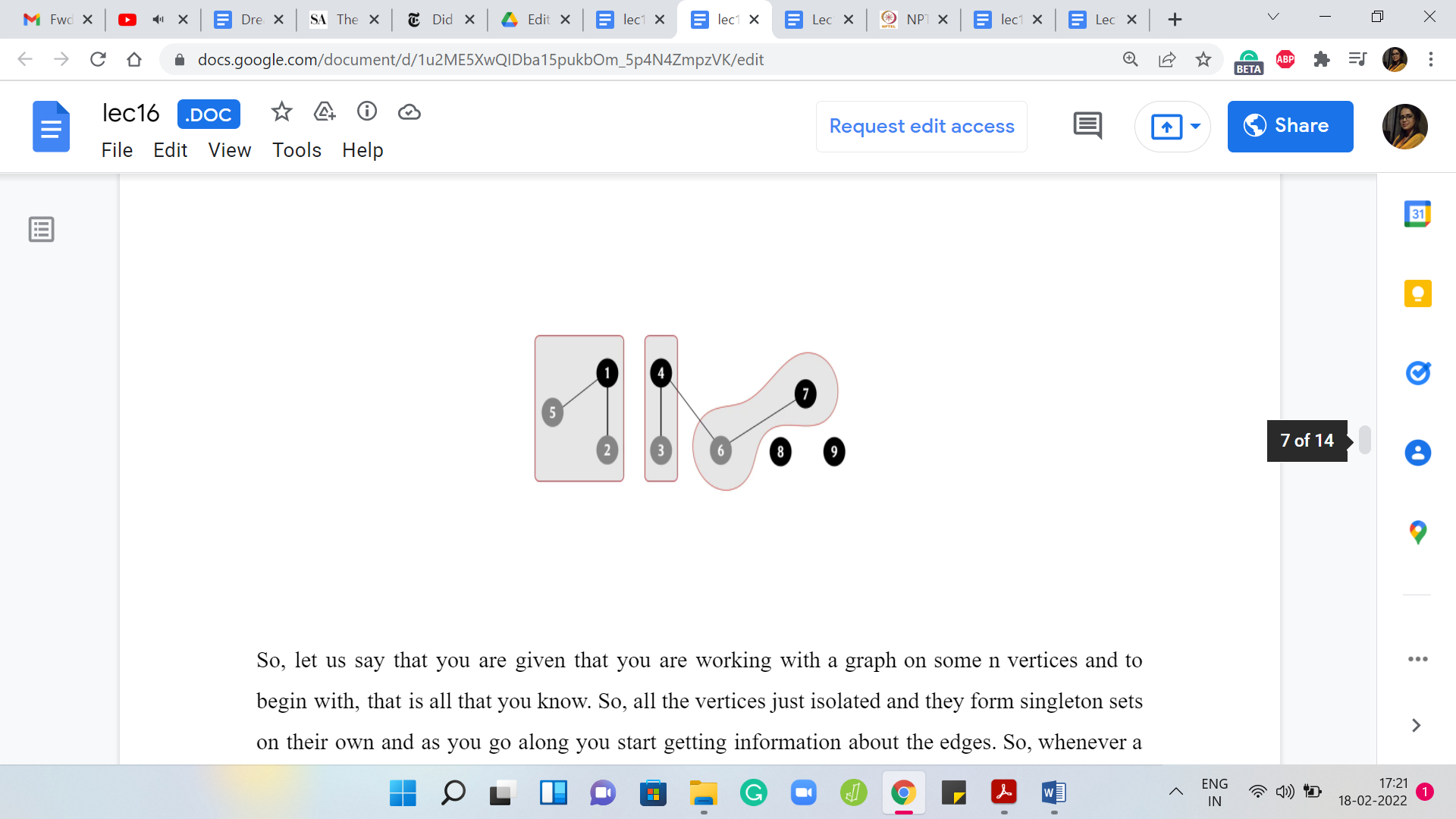Open Google Keep side panel
This screenshot has height=819, width=1456.
coord(1417,293)
